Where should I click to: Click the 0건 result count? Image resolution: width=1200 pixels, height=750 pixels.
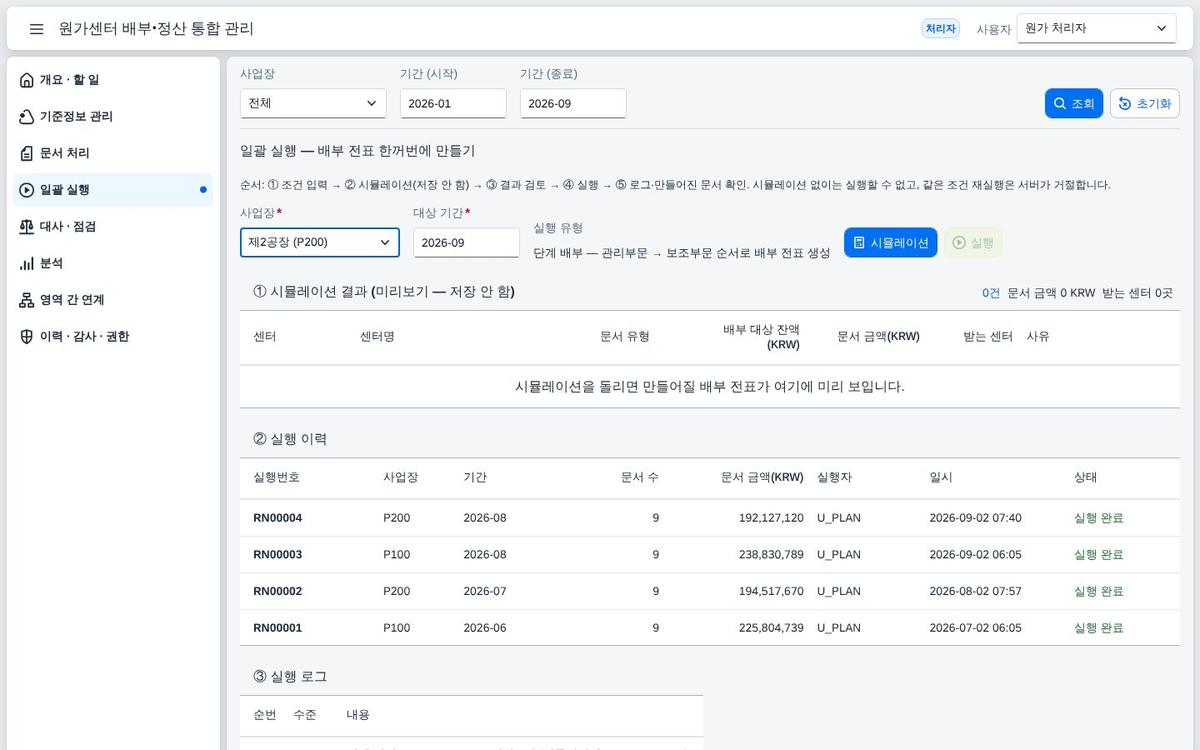pyautogui.click(x=991, y=293)
